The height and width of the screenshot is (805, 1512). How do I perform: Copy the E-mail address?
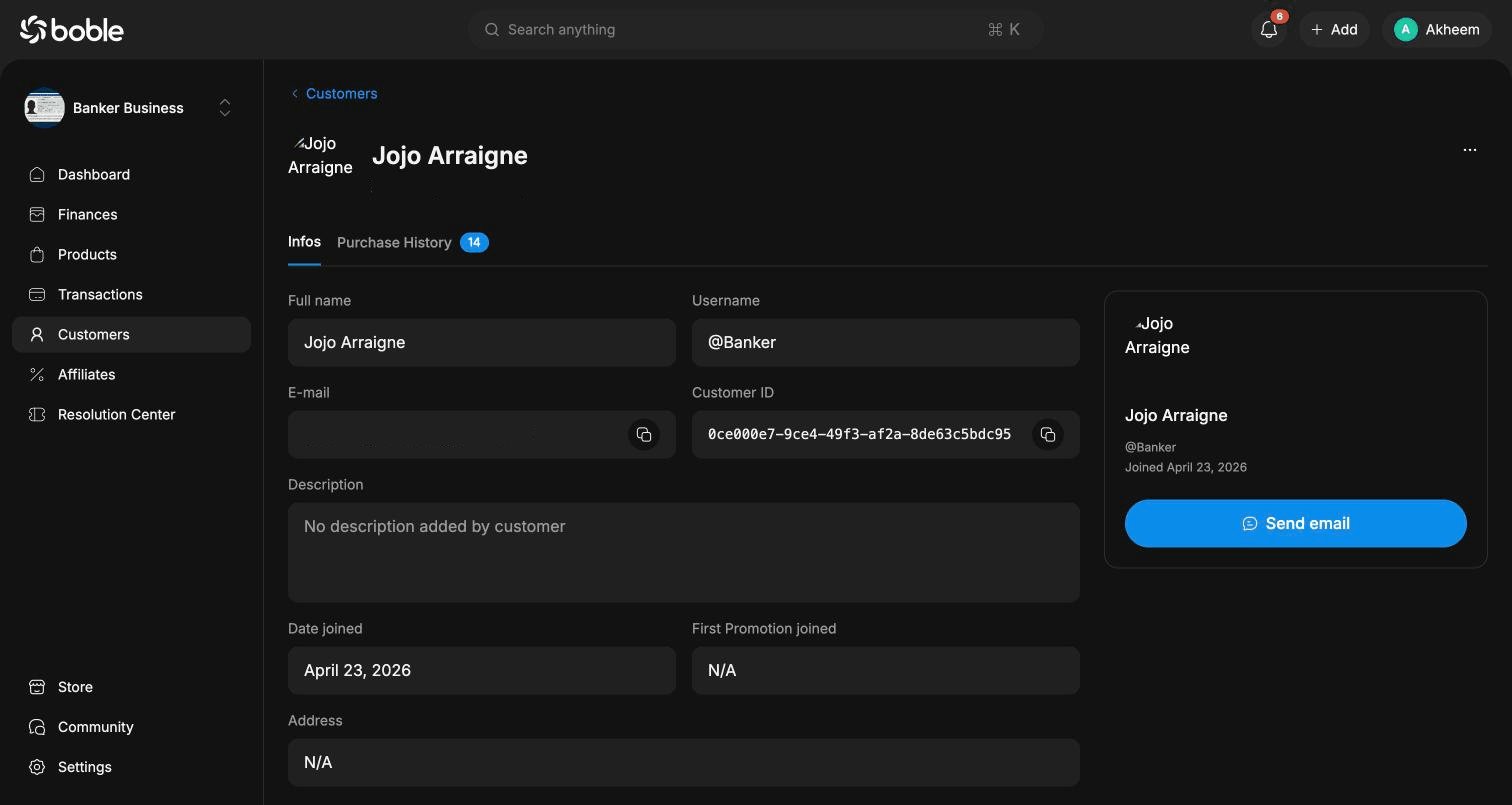tap(644, 435)
